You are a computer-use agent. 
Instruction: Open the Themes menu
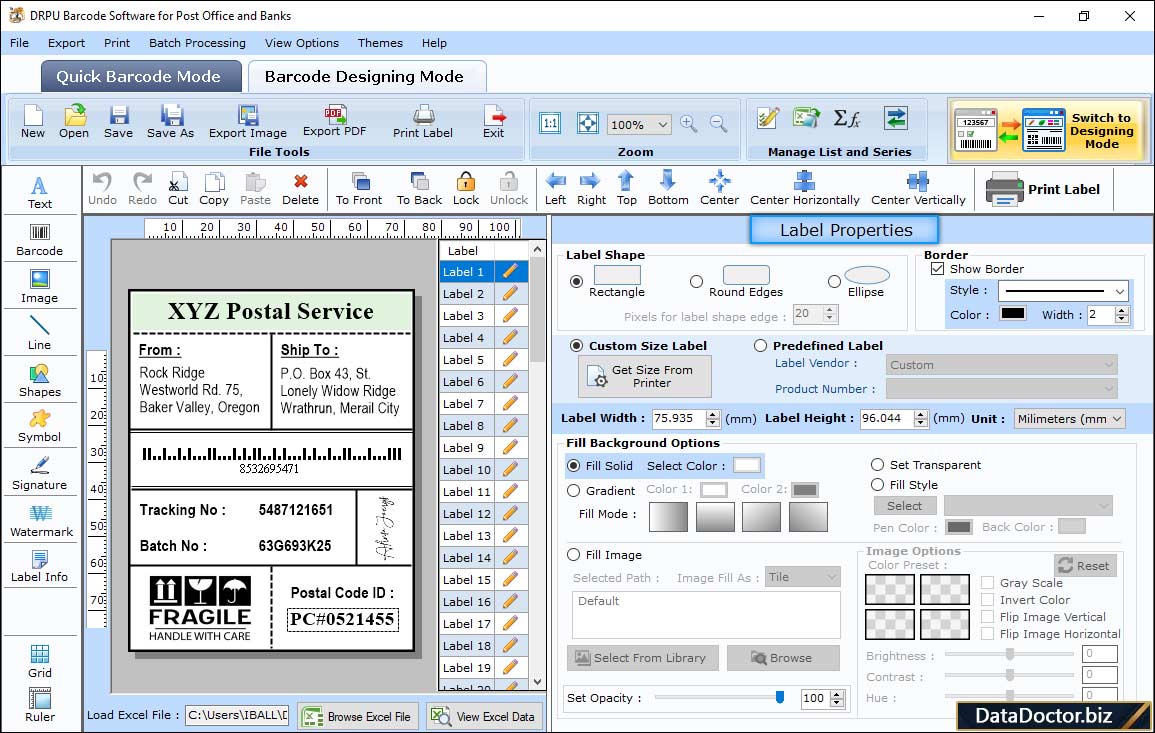click(x=380, y=43)
